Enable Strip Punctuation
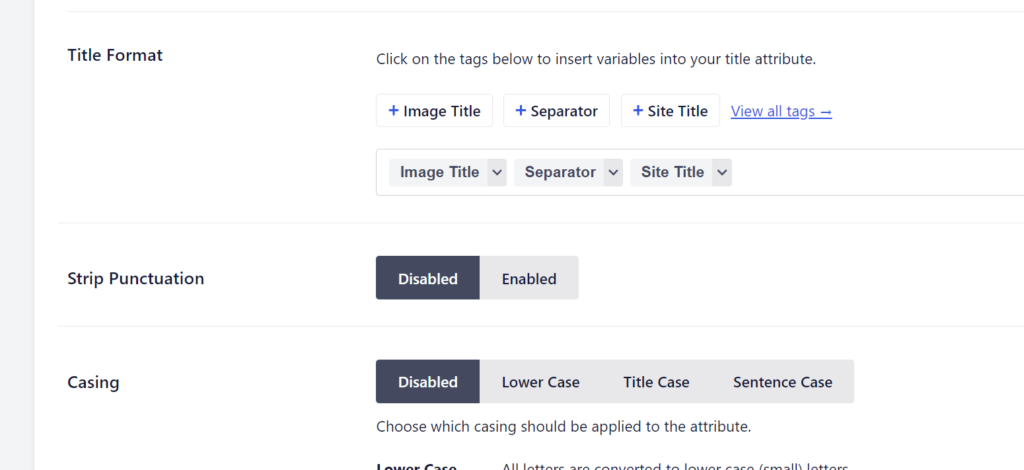The width and height of the screenshot is (1024, 470). tap(529, 278)
